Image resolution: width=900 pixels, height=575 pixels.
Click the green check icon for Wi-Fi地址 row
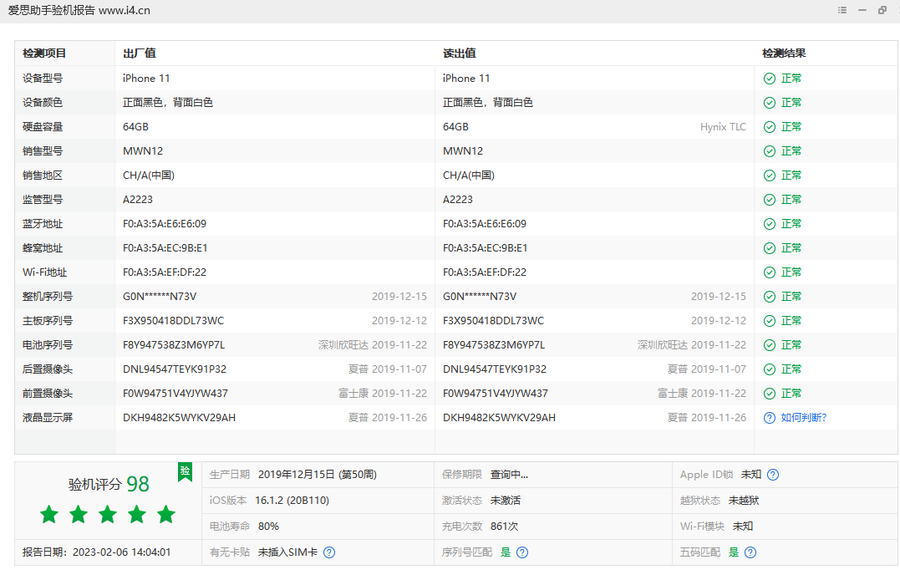click(x=770, y=273)
